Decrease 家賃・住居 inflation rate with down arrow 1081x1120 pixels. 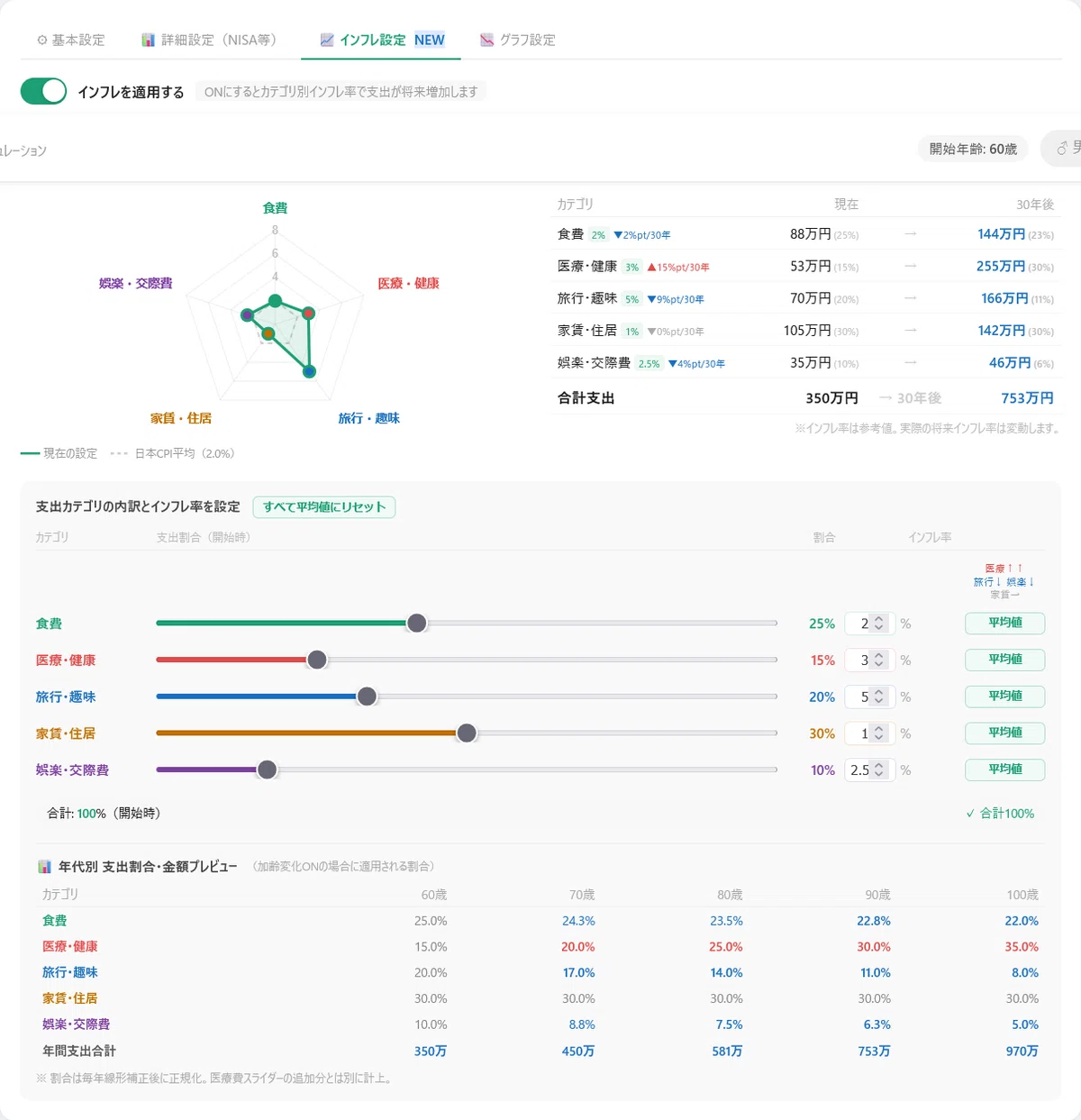click(880, 739)
